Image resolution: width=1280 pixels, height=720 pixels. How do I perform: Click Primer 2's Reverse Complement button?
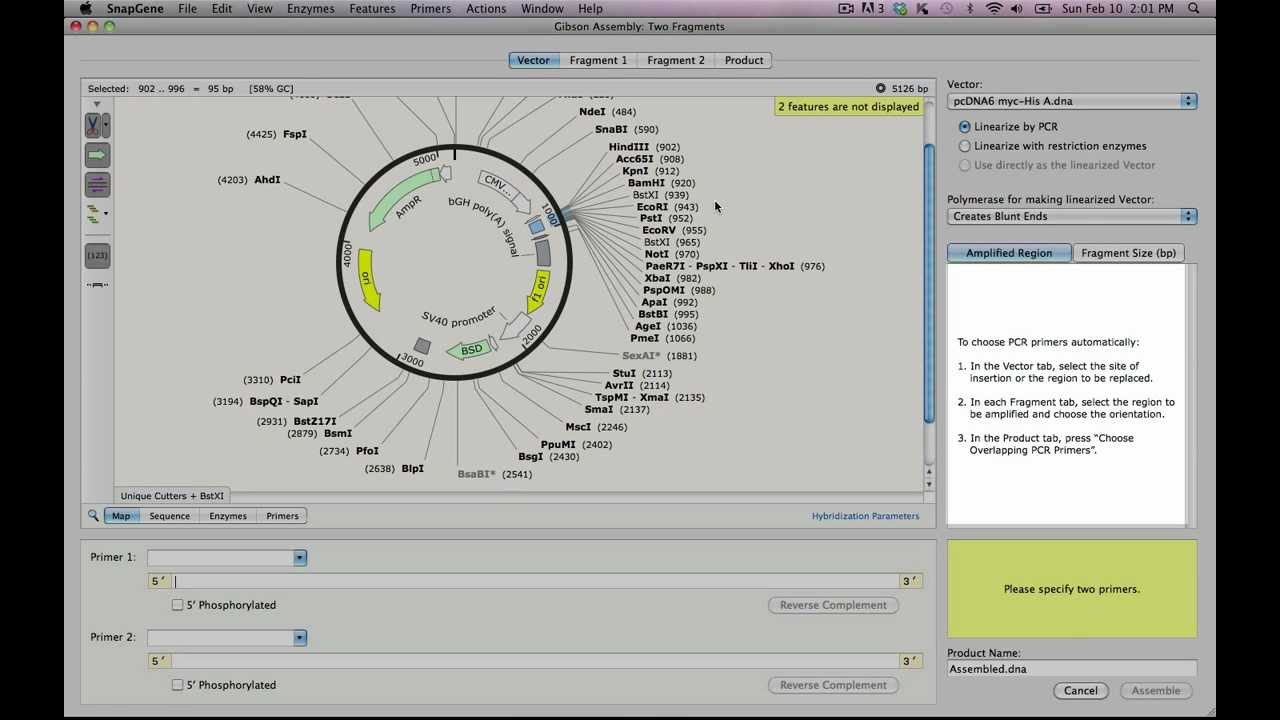[x=833, y=685]
